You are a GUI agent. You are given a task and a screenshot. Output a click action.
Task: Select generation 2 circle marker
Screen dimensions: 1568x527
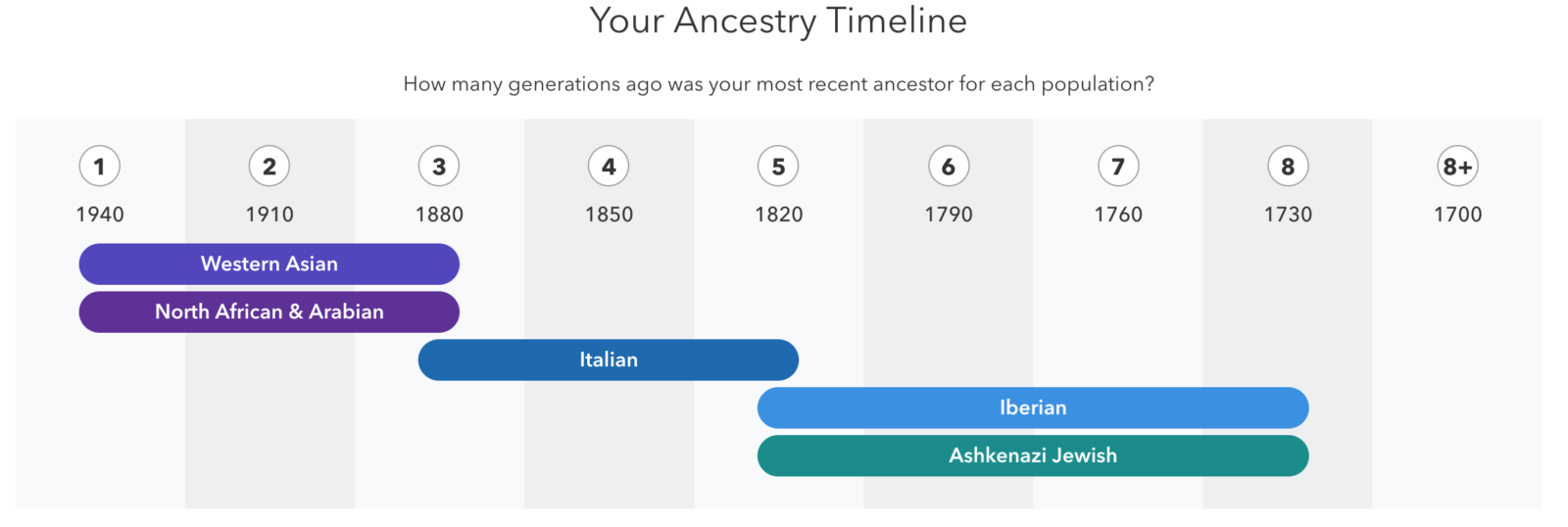[269, 167]
